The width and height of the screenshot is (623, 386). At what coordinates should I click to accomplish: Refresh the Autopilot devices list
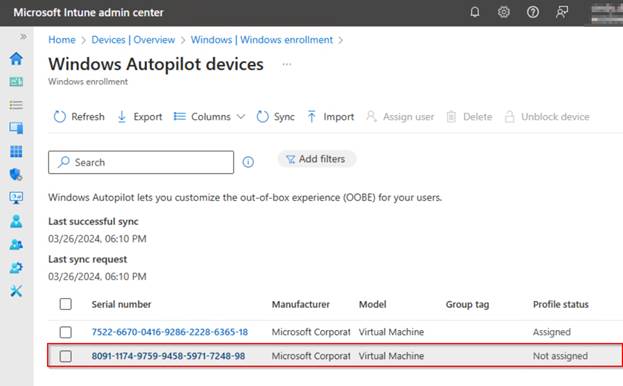click(x=79, y=117)
